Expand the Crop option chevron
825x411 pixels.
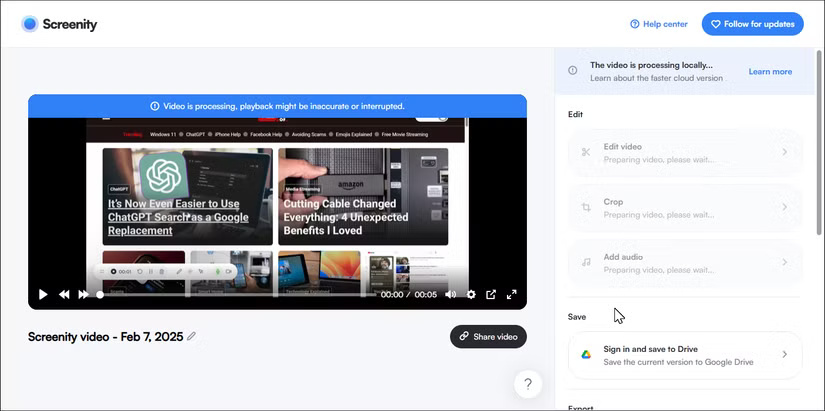pos(784,207)
